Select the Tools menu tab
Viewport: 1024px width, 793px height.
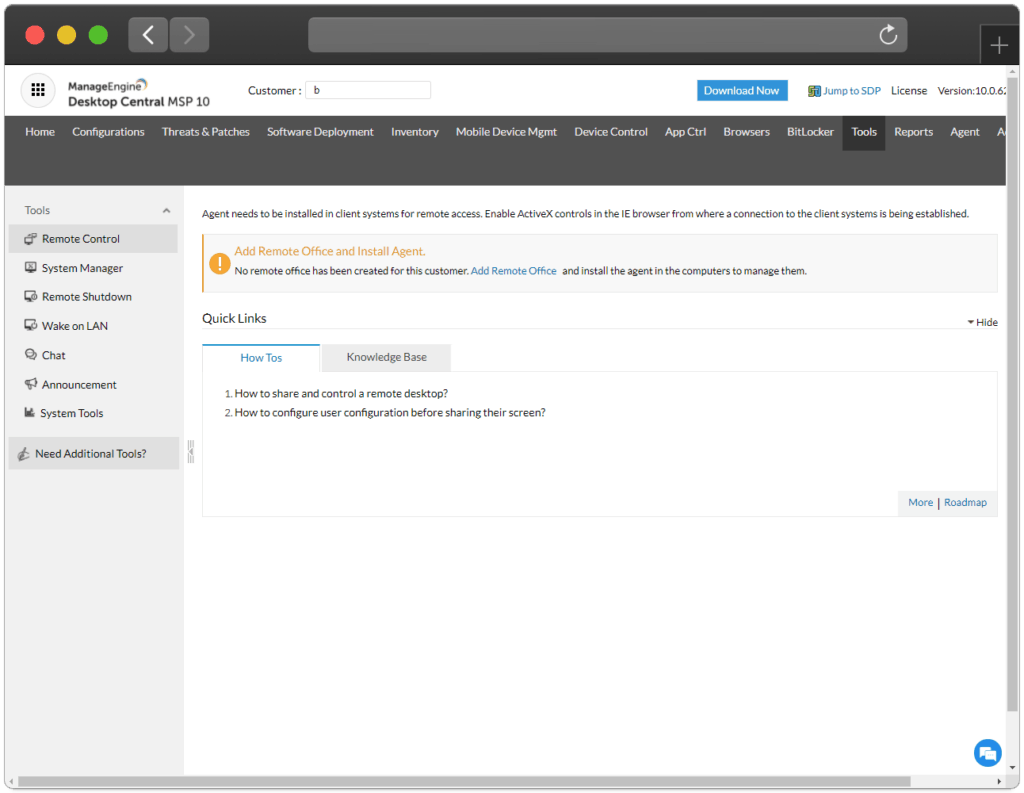click(863, 133)
